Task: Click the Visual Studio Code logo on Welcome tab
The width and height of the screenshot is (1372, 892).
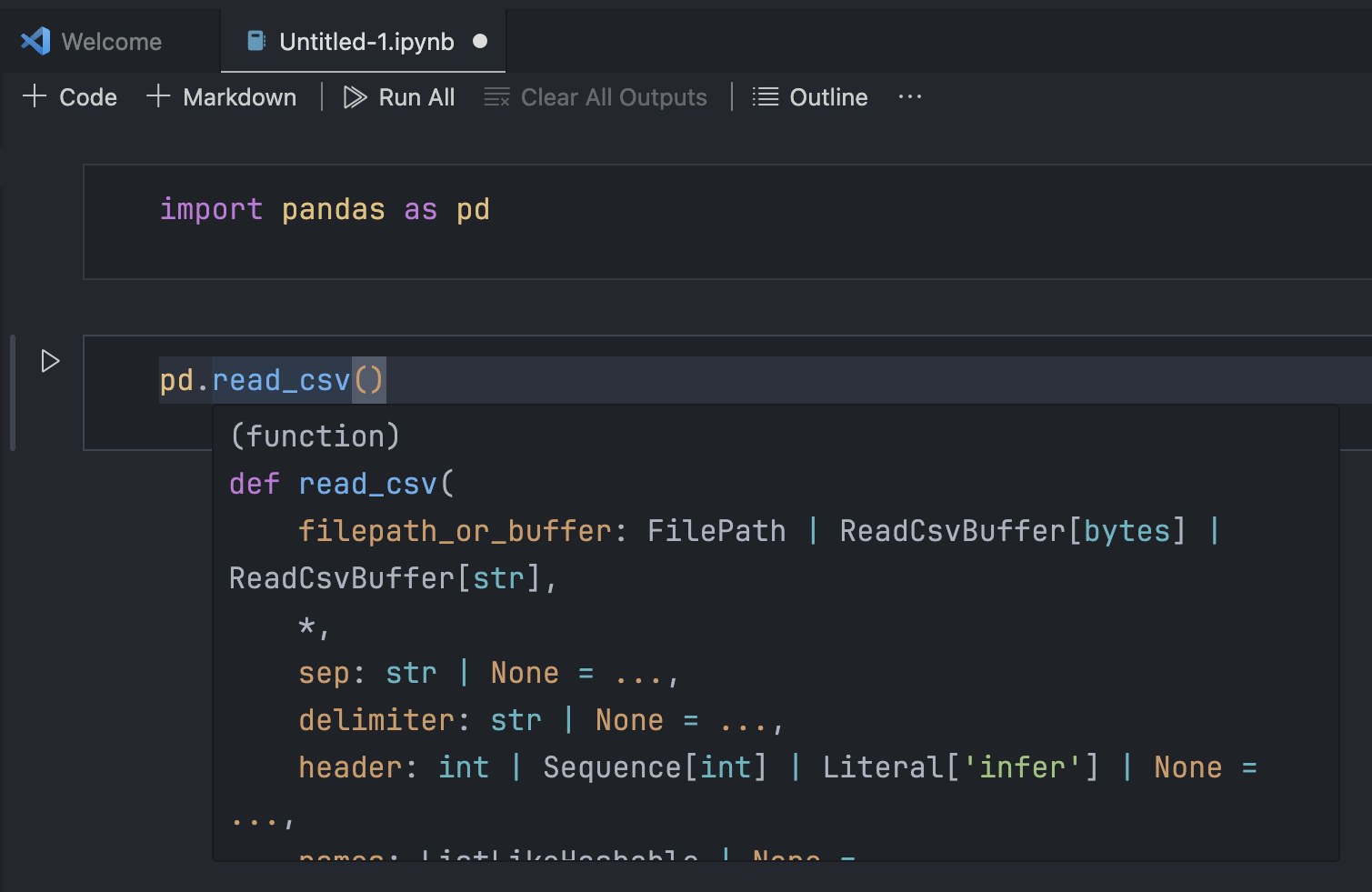Action: pos(34,40)
